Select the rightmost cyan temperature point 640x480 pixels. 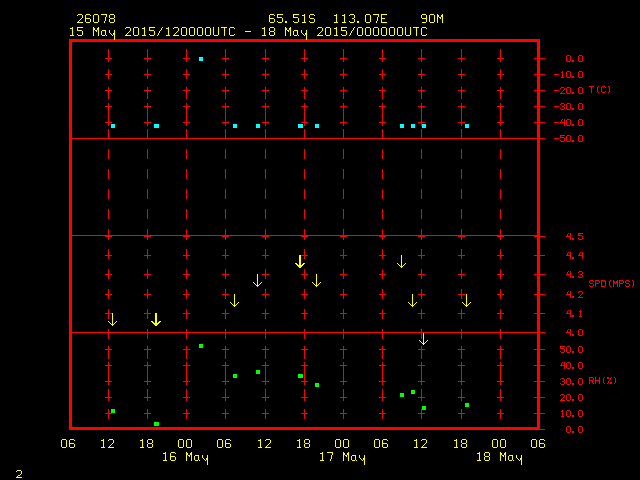tap(467, 126)
